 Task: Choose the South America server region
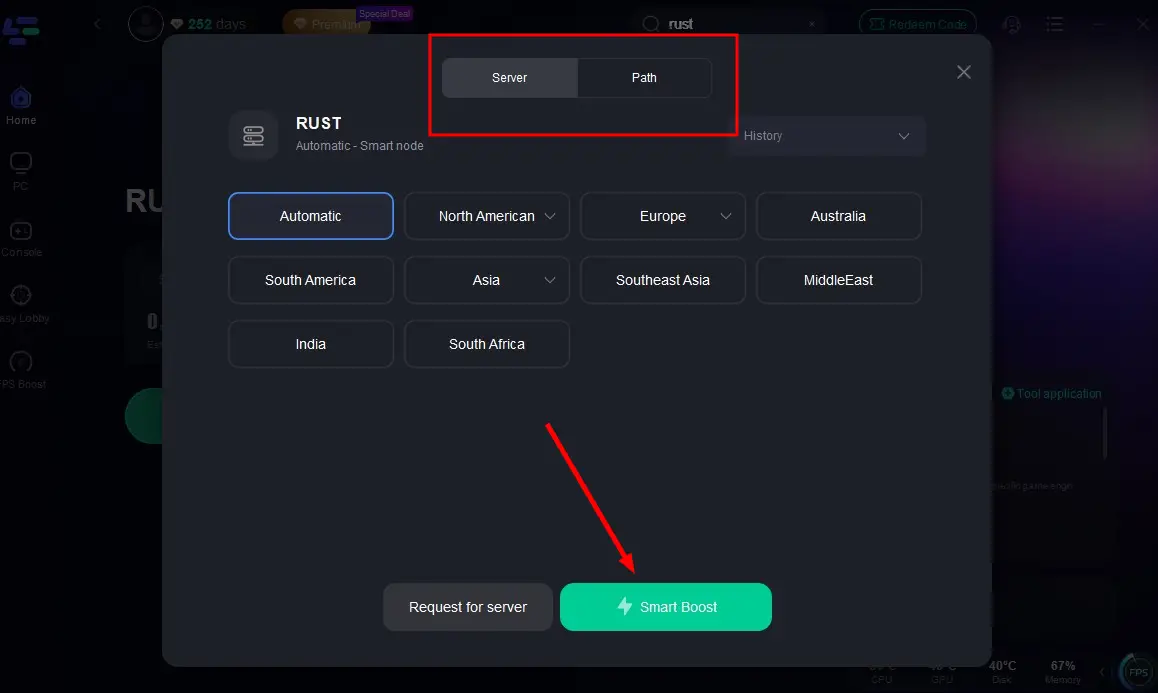[x=311, y=280]
